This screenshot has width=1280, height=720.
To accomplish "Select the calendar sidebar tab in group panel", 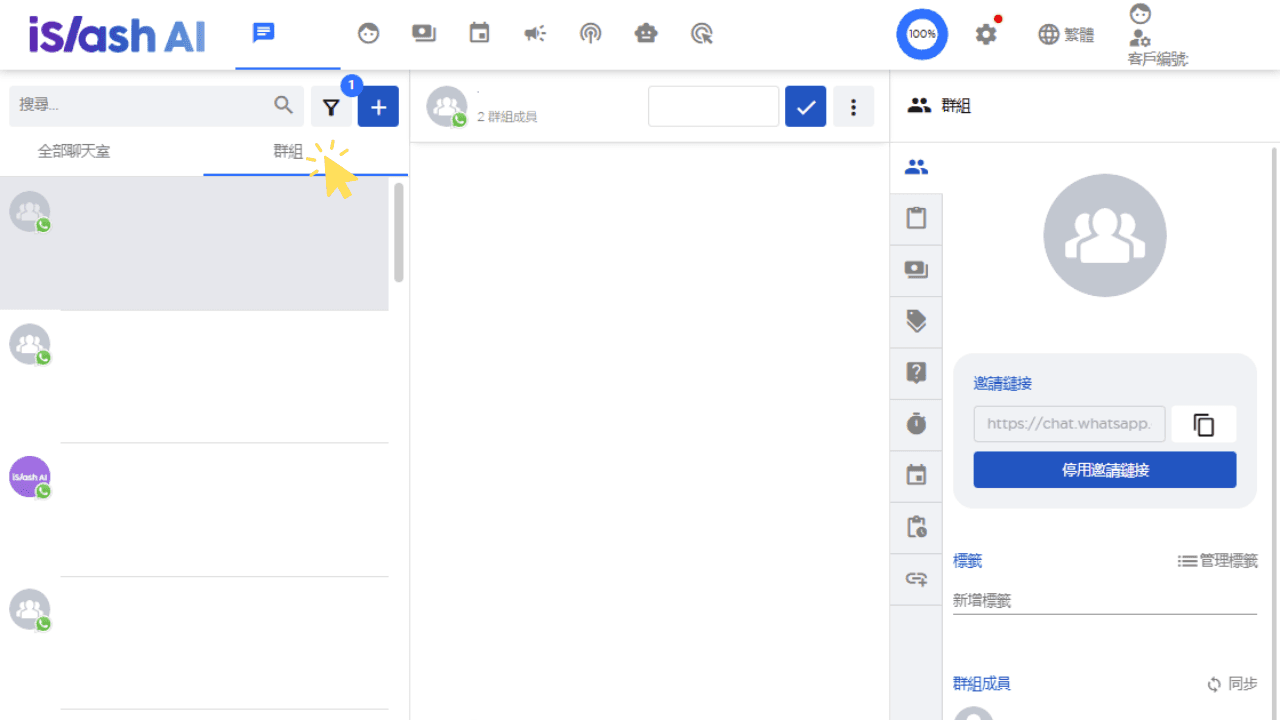I will 916,475.
